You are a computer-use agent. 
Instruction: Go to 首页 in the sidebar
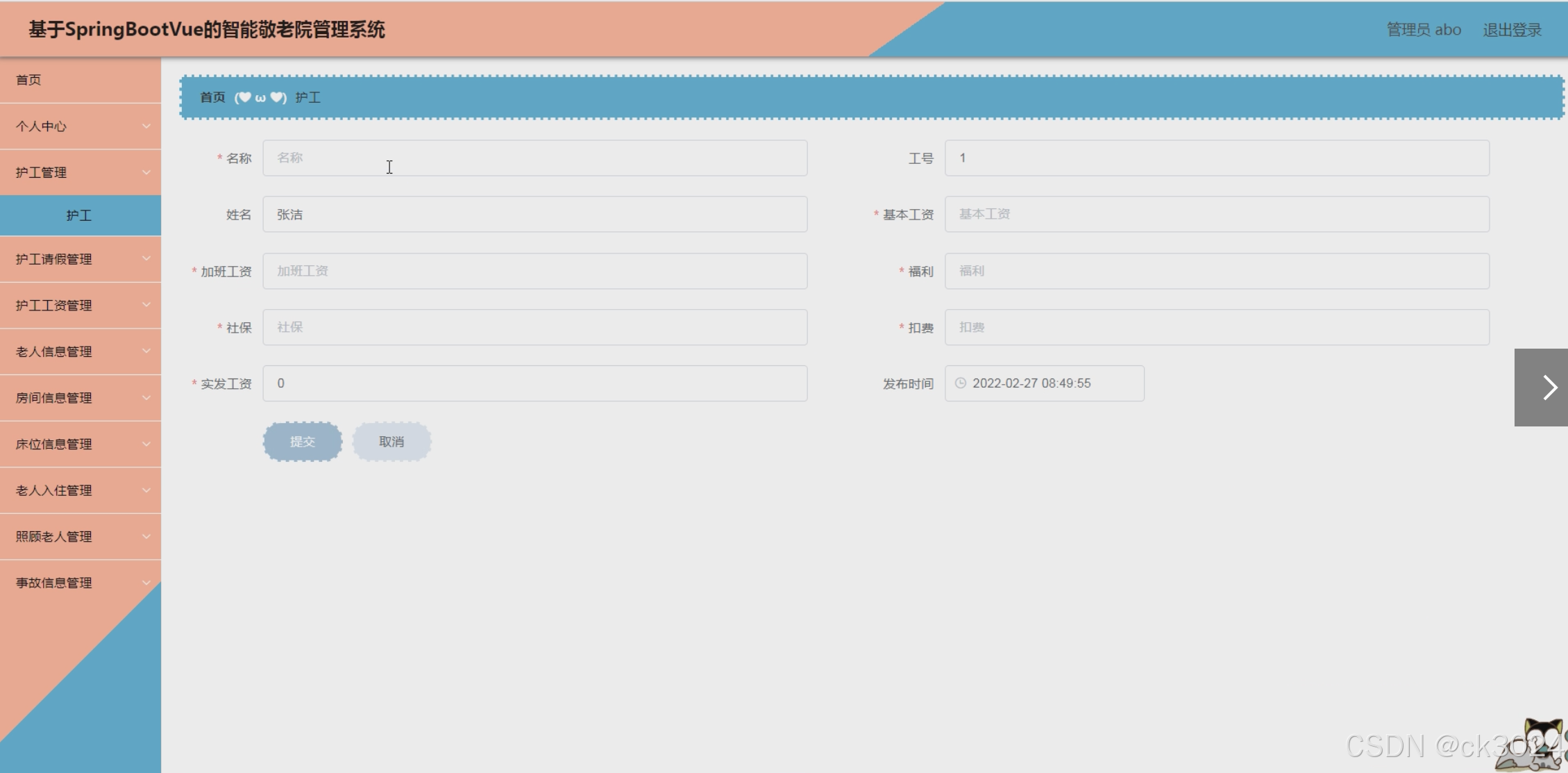click(x=29, y=80)
